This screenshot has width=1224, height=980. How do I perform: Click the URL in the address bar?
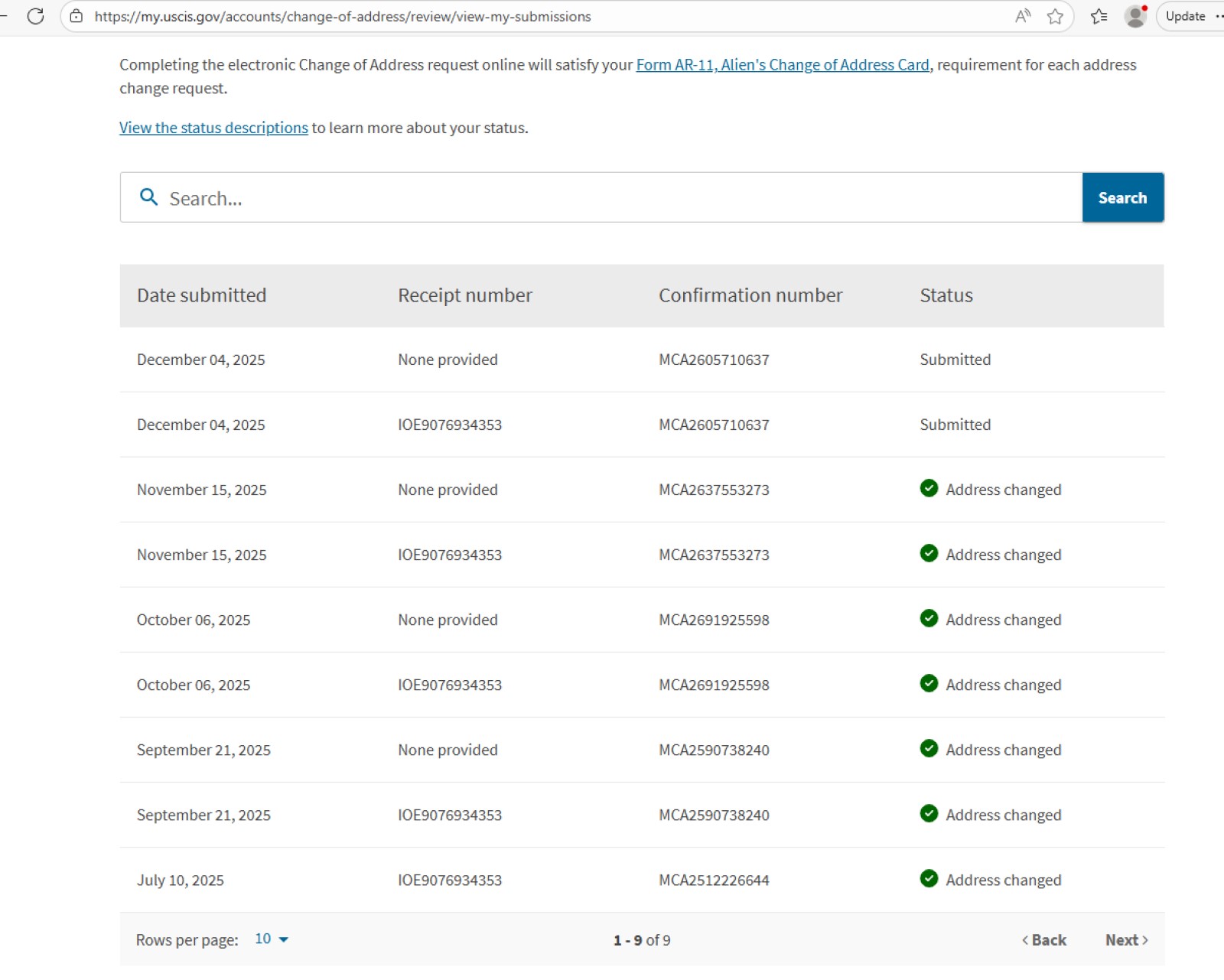[x=343, y=16]
